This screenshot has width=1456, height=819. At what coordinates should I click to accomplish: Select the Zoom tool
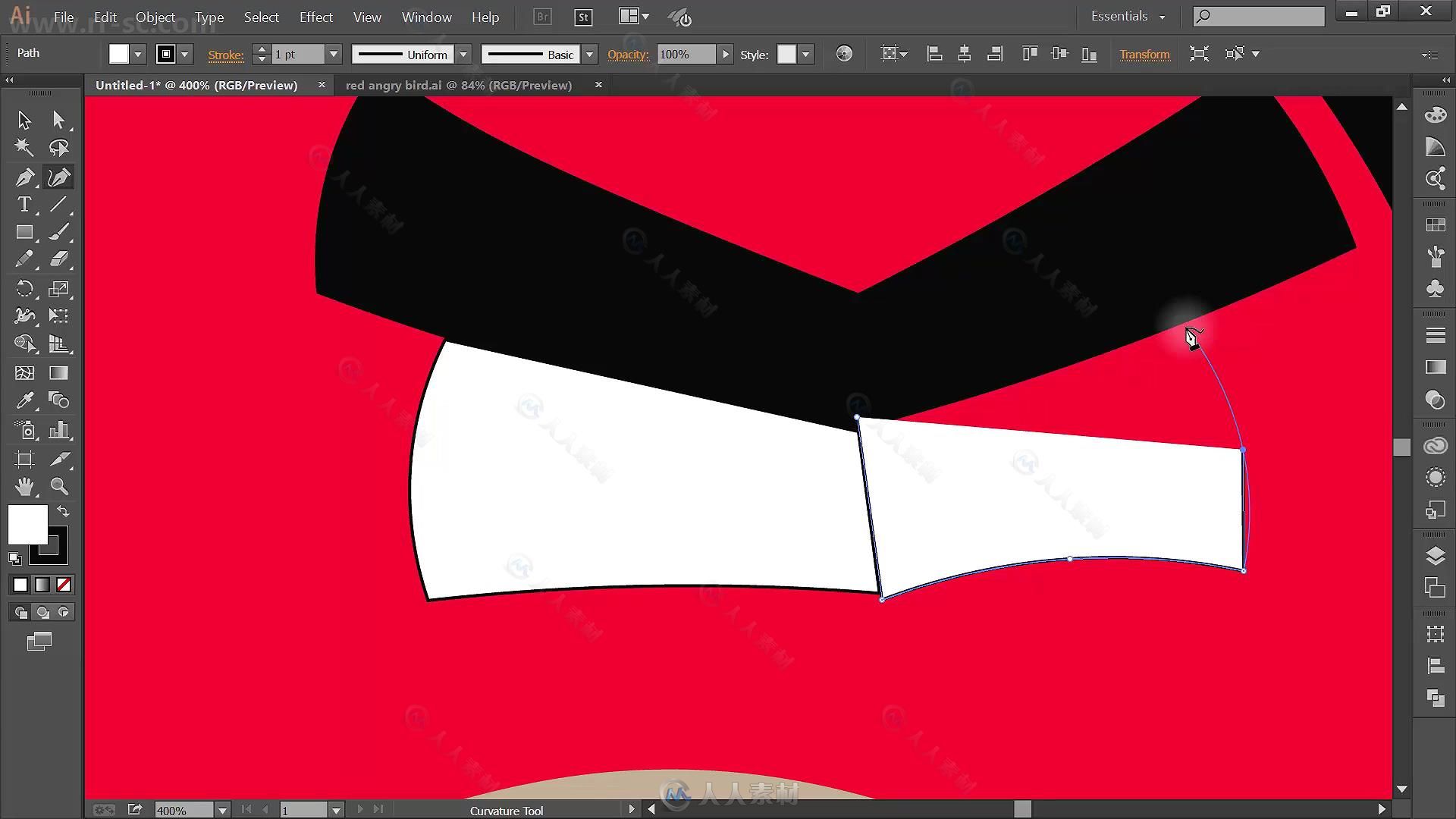tap(58, 486)
